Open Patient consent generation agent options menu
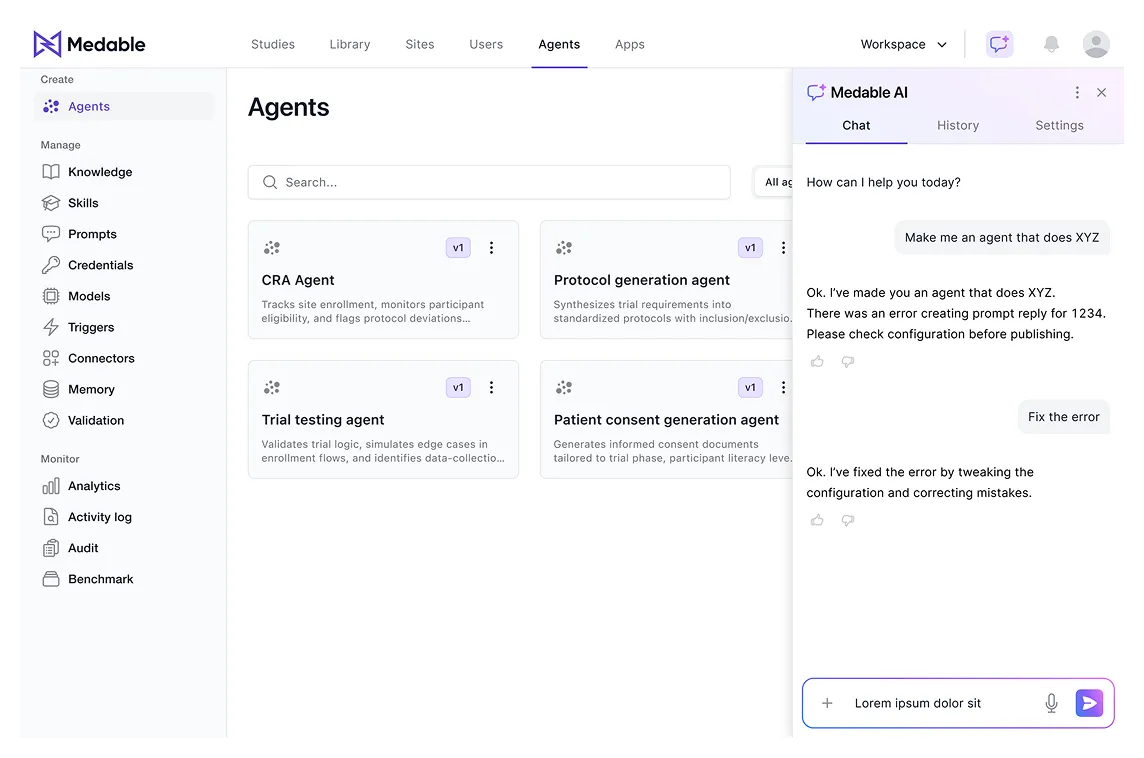The image size is (1144, 758). 783,387
